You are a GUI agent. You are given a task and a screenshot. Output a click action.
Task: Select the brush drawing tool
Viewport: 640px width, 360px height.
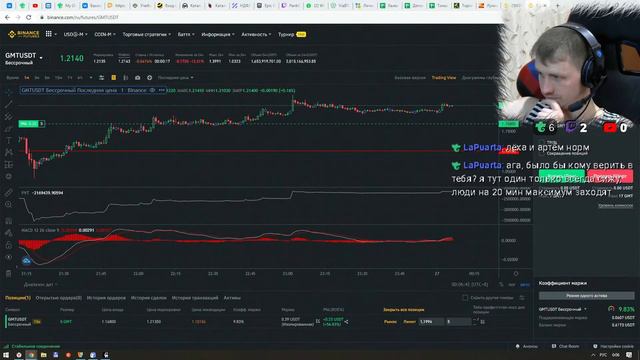9,129
